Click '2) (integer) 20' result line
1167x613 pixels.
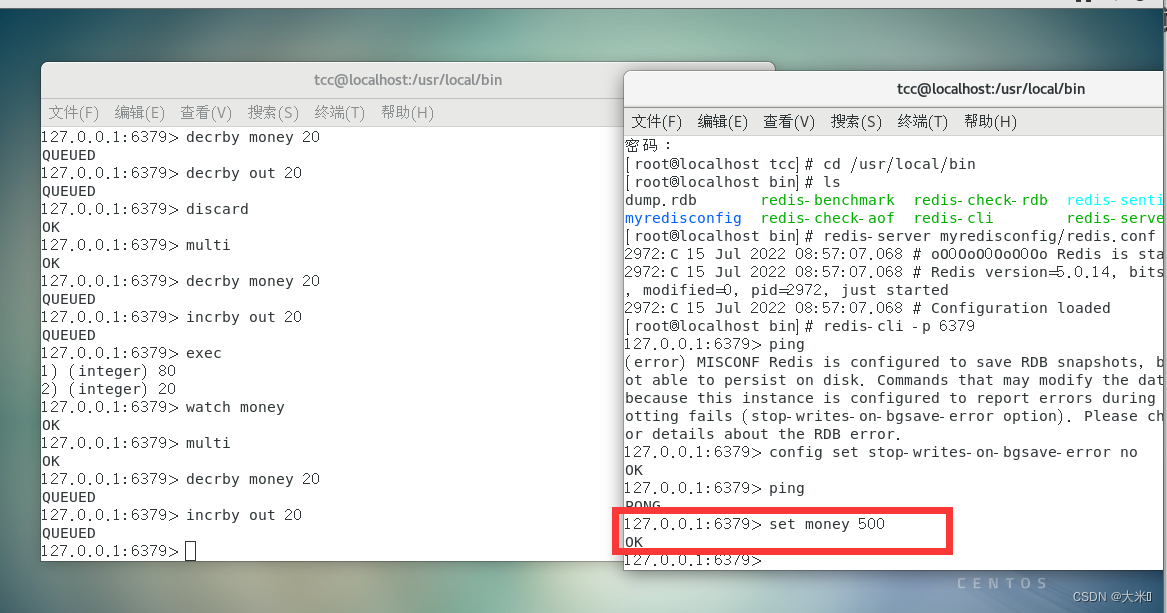[x=109, y=388]
